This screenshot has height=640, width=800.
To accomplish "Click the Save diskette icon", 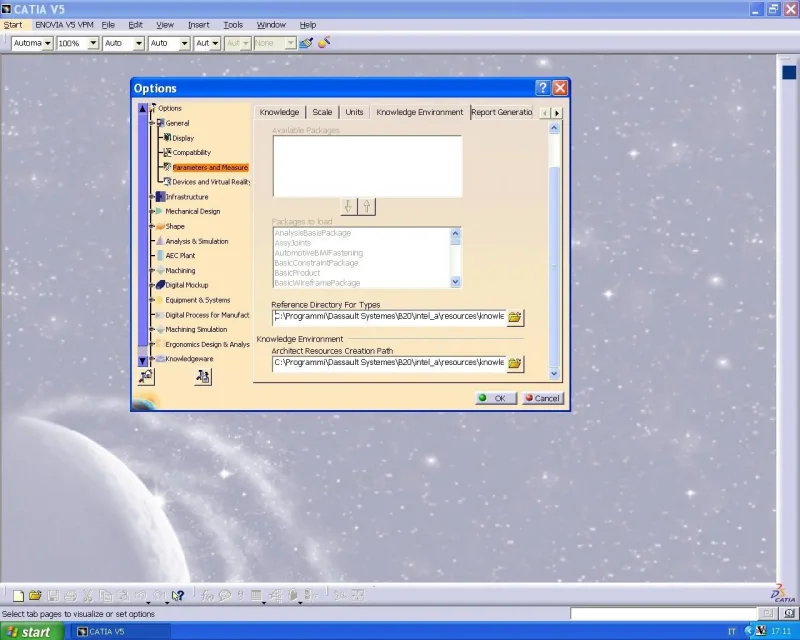I will pyautogui.click(x=53, y=596).
